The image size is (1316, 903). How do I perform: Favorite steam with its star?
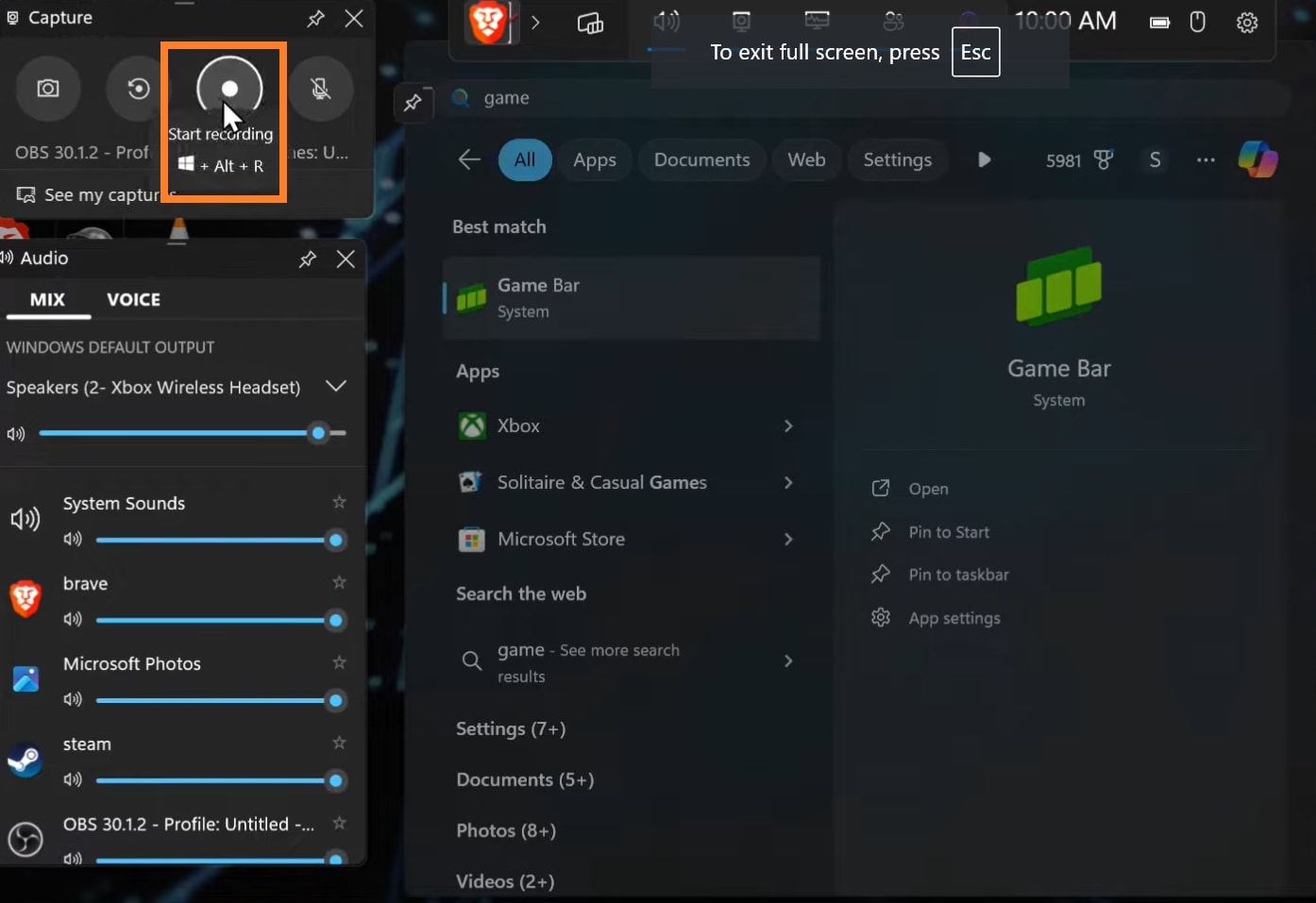339,743
